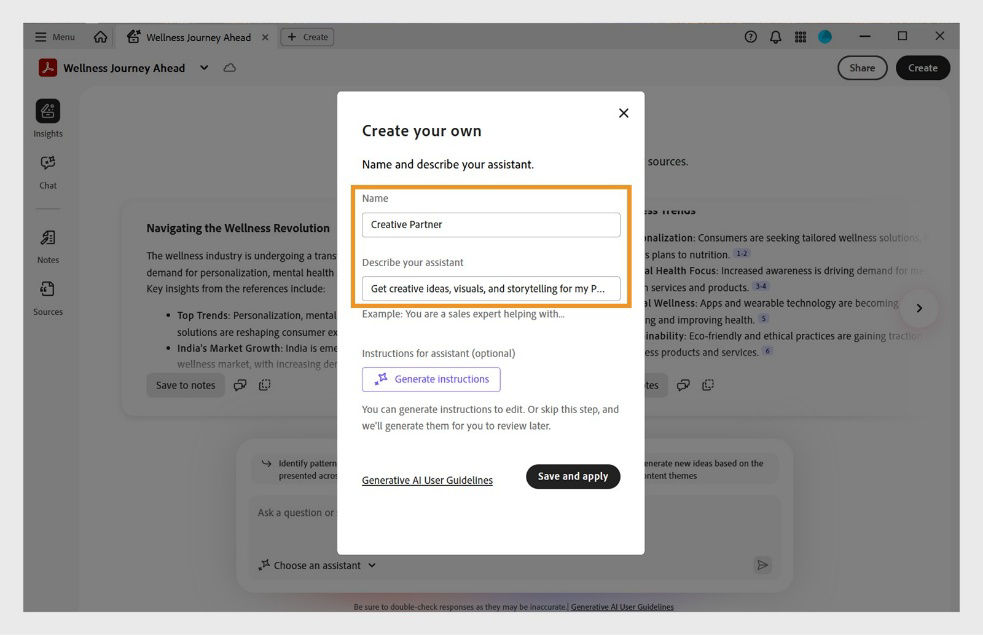The width and height of the screenshot is (983, 635).
Task: Open the apps grid launcher
Action: coord(800,36)
